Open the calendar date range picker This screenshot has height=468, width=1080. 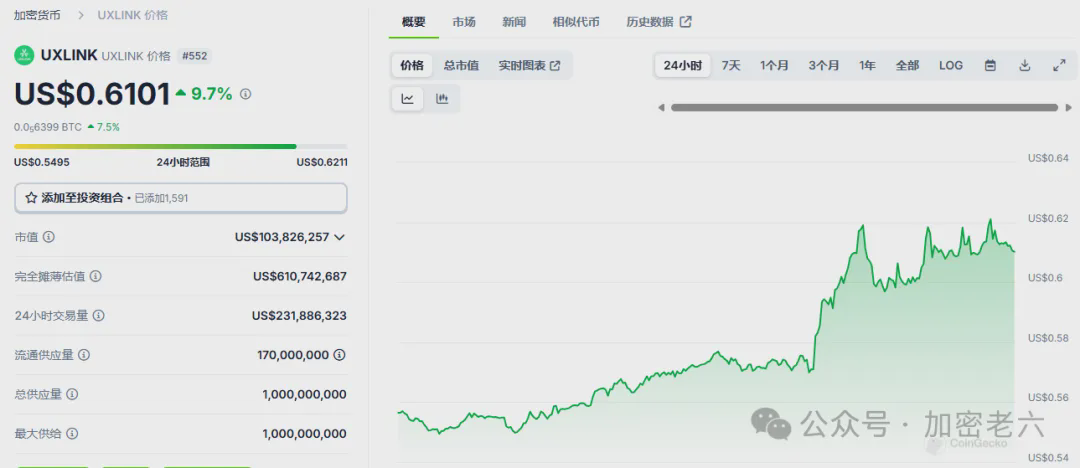(990, 65)
